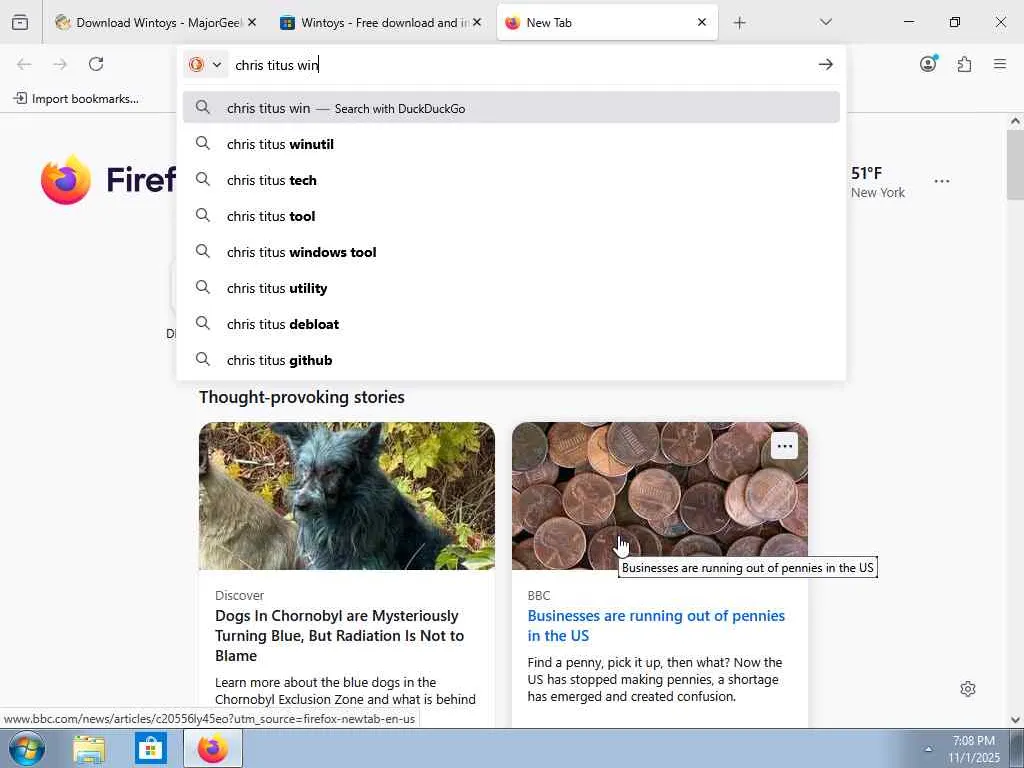
Task: Click the back navigation arrow
Action: pos(24,64)
